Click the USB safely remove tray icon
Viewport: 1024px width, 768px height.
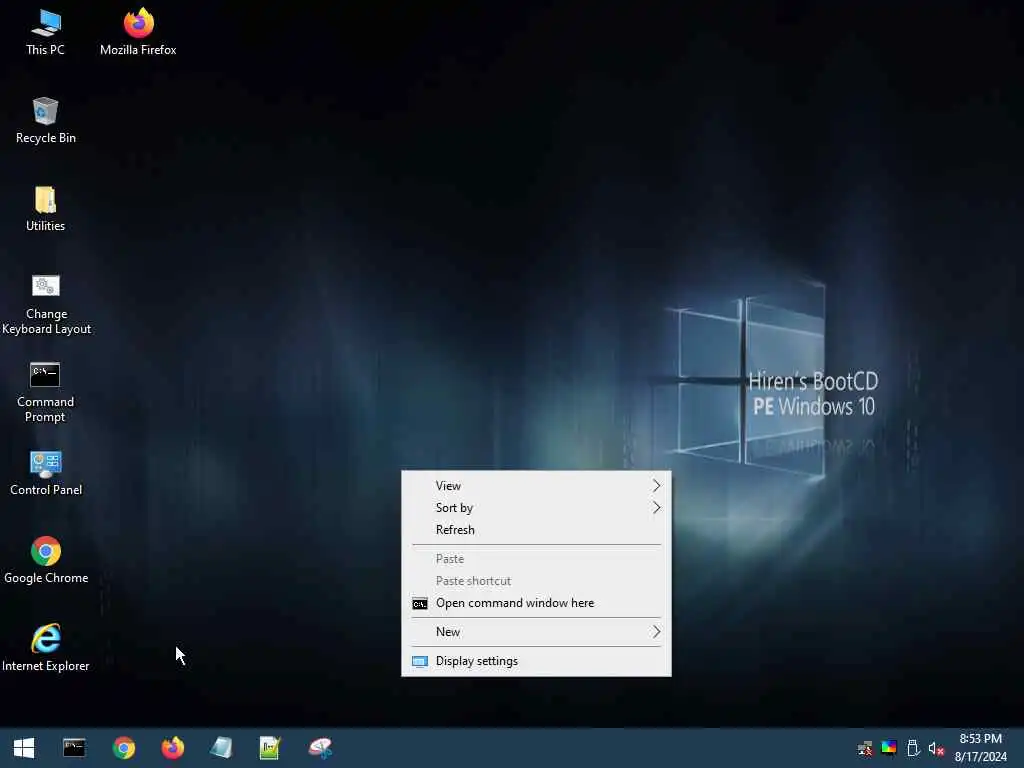pos(913,748)
